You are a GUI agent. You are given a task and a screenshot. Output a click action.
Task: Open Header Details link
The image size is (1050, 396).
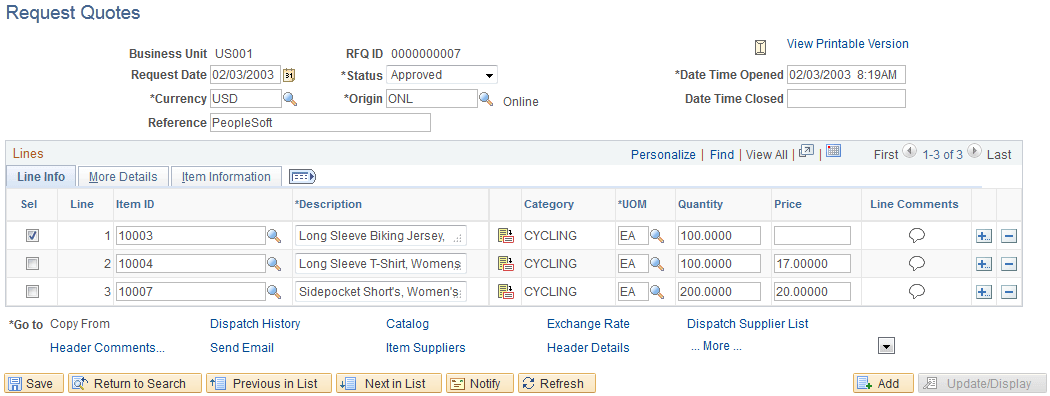588,348
